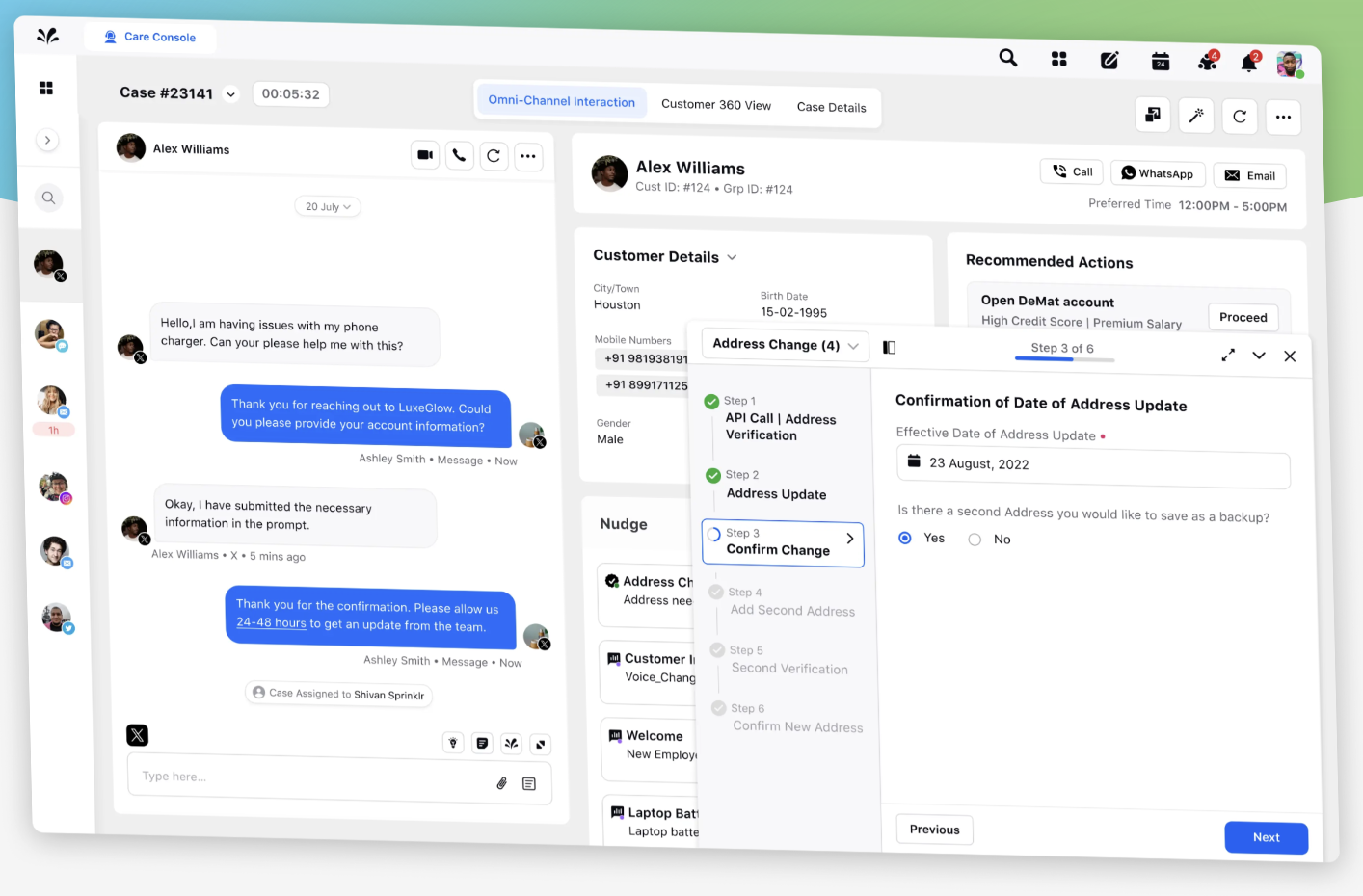This screenshot has width=1363, height=896.
Task: Click the Effective Date field
Action: coord(1093,465)
